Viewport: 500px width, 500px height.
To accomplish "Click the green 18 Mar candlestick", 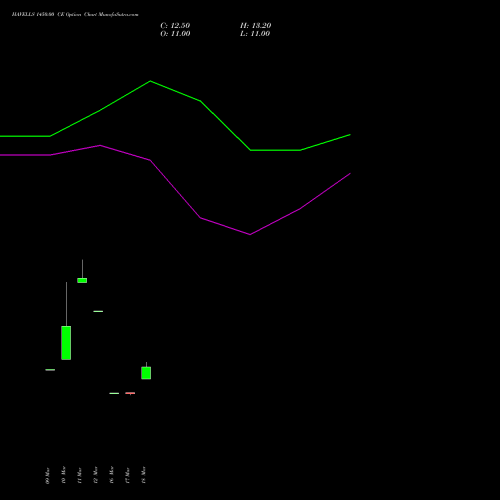I will tap(146, 373).
